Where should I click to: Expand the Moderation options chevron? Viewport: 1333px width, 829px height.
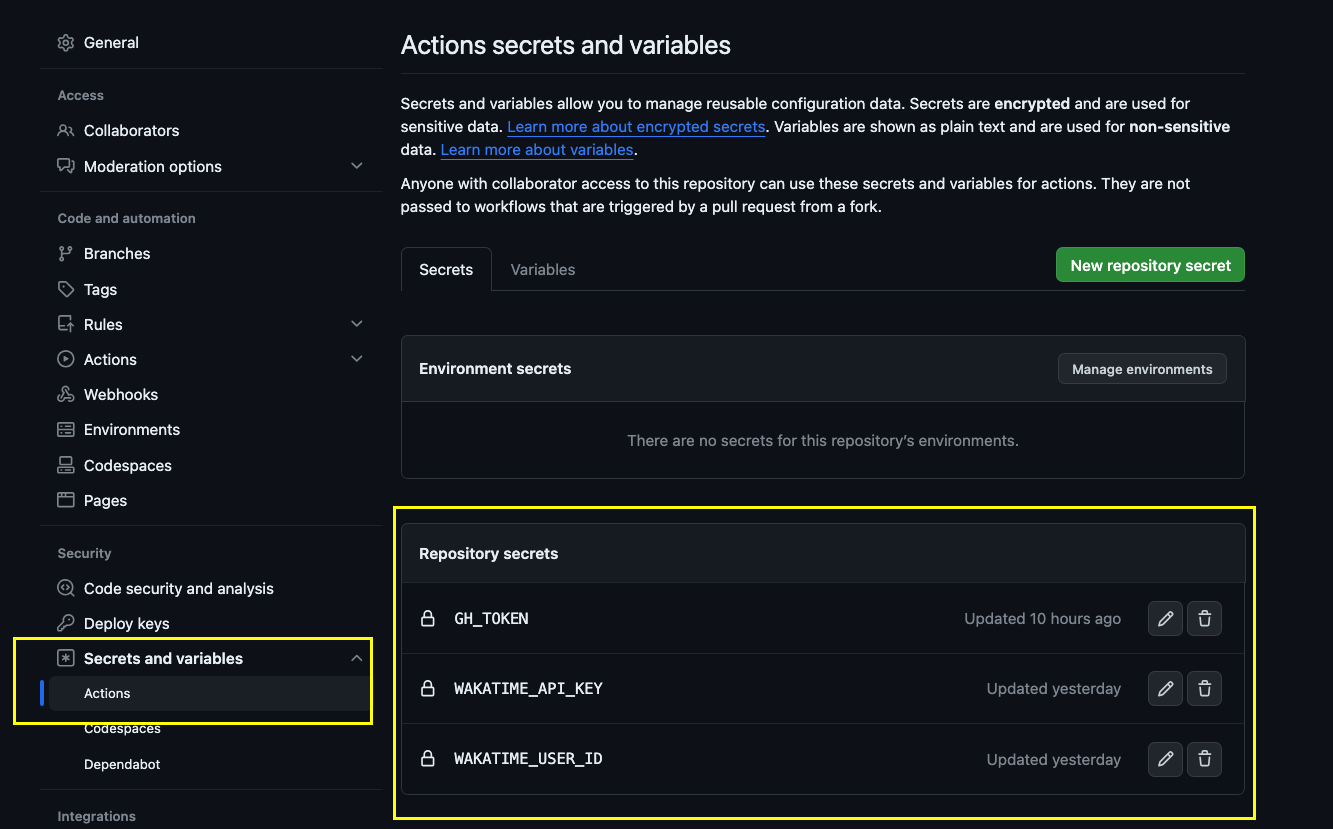click(x=357, y=166)
